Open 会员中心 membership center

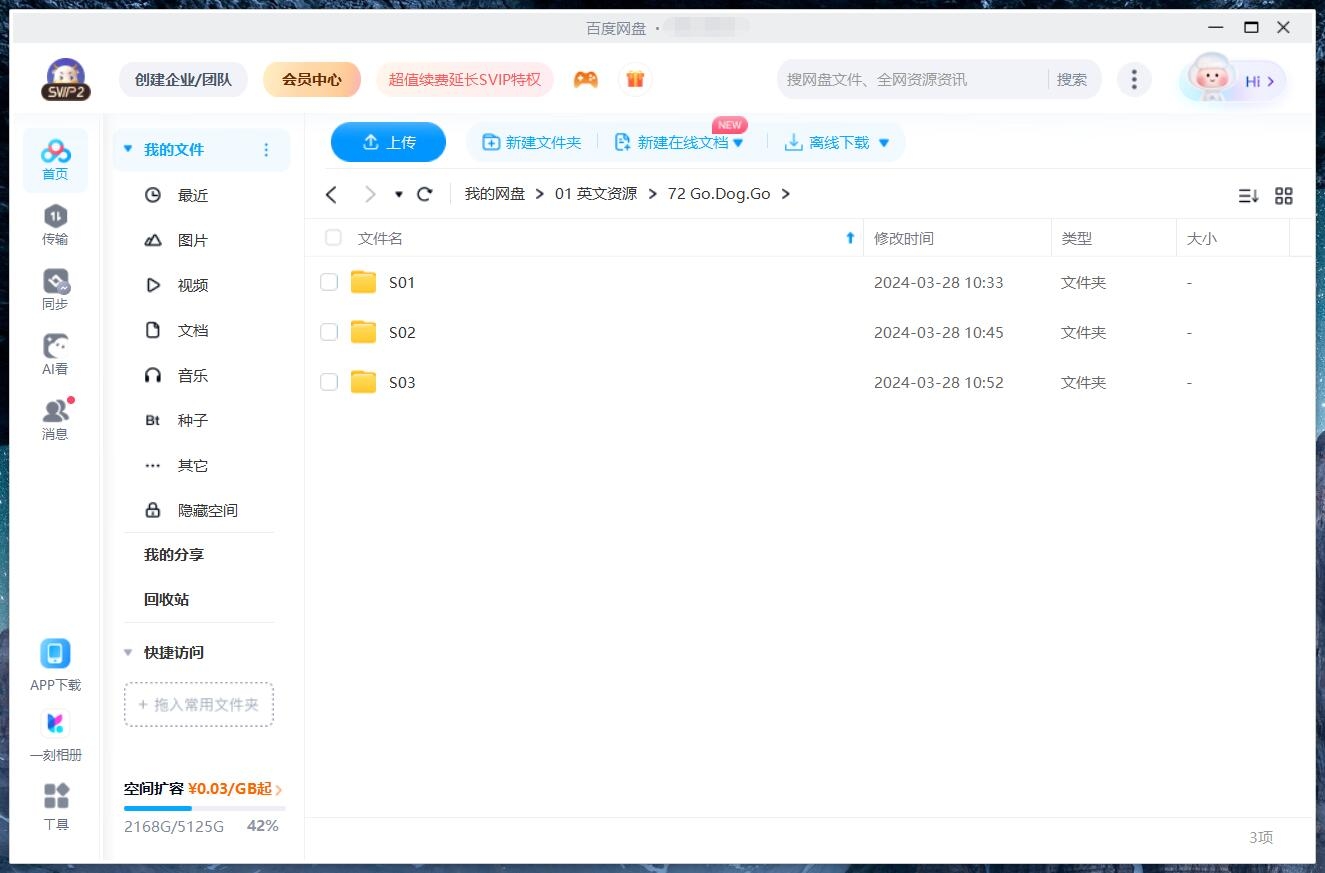(x=311, y=79)
